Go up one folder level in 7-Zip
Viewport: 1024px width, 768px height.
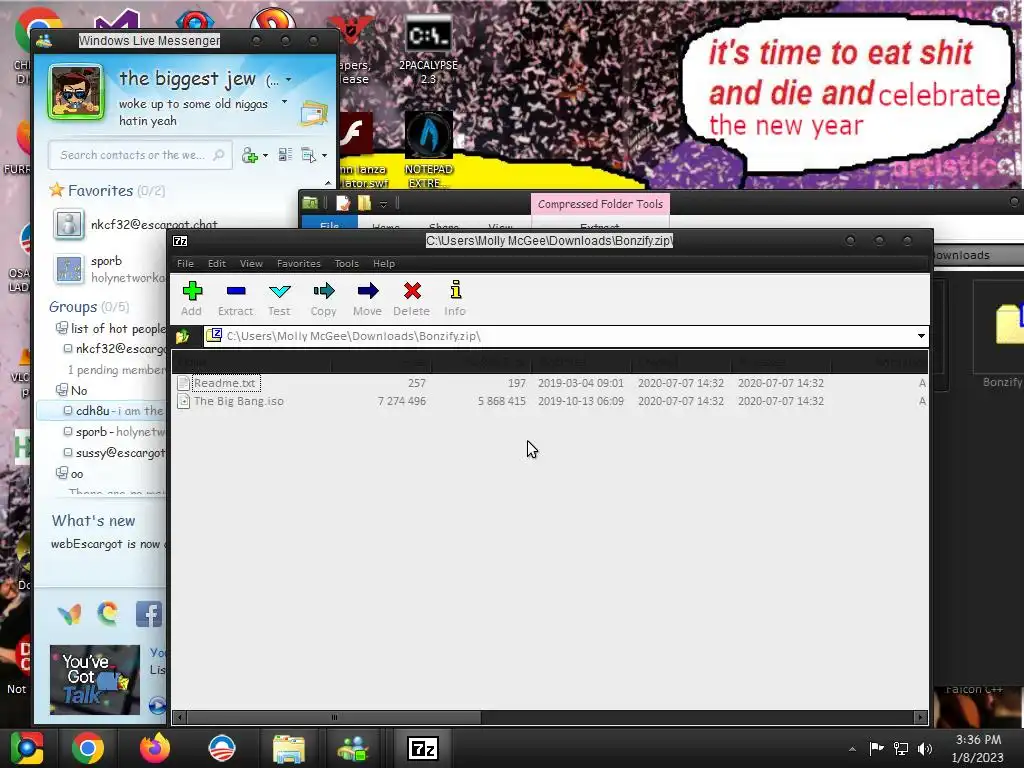pyautogui.click(x=183, y=336)
